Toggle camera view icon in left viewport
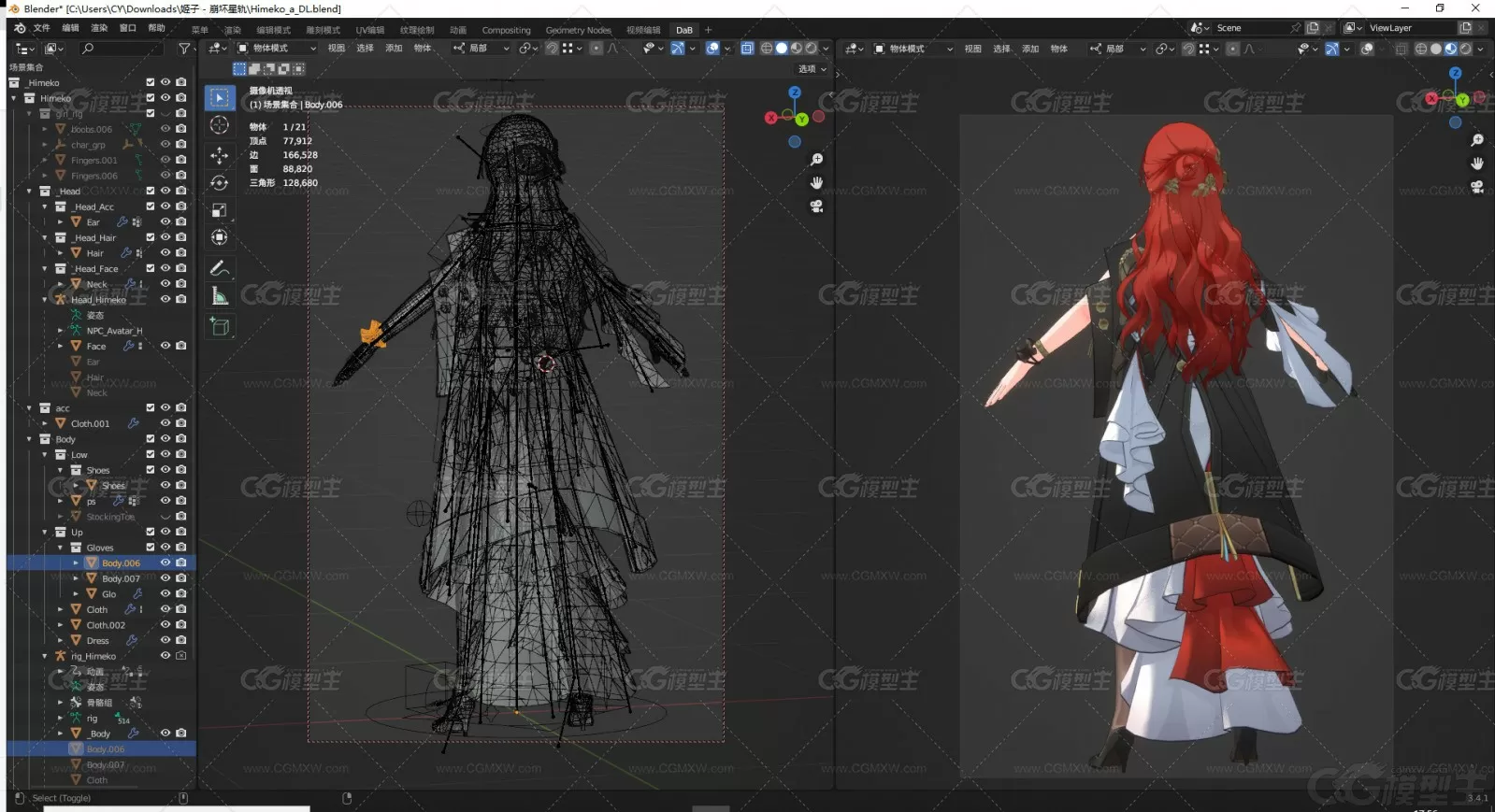 point(816,207)
